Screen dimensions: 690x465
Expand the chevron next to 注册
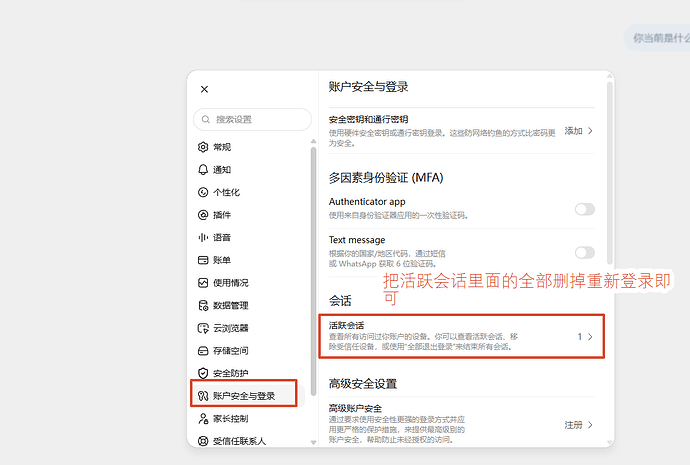pyautogui.click(x=590, y=425)
